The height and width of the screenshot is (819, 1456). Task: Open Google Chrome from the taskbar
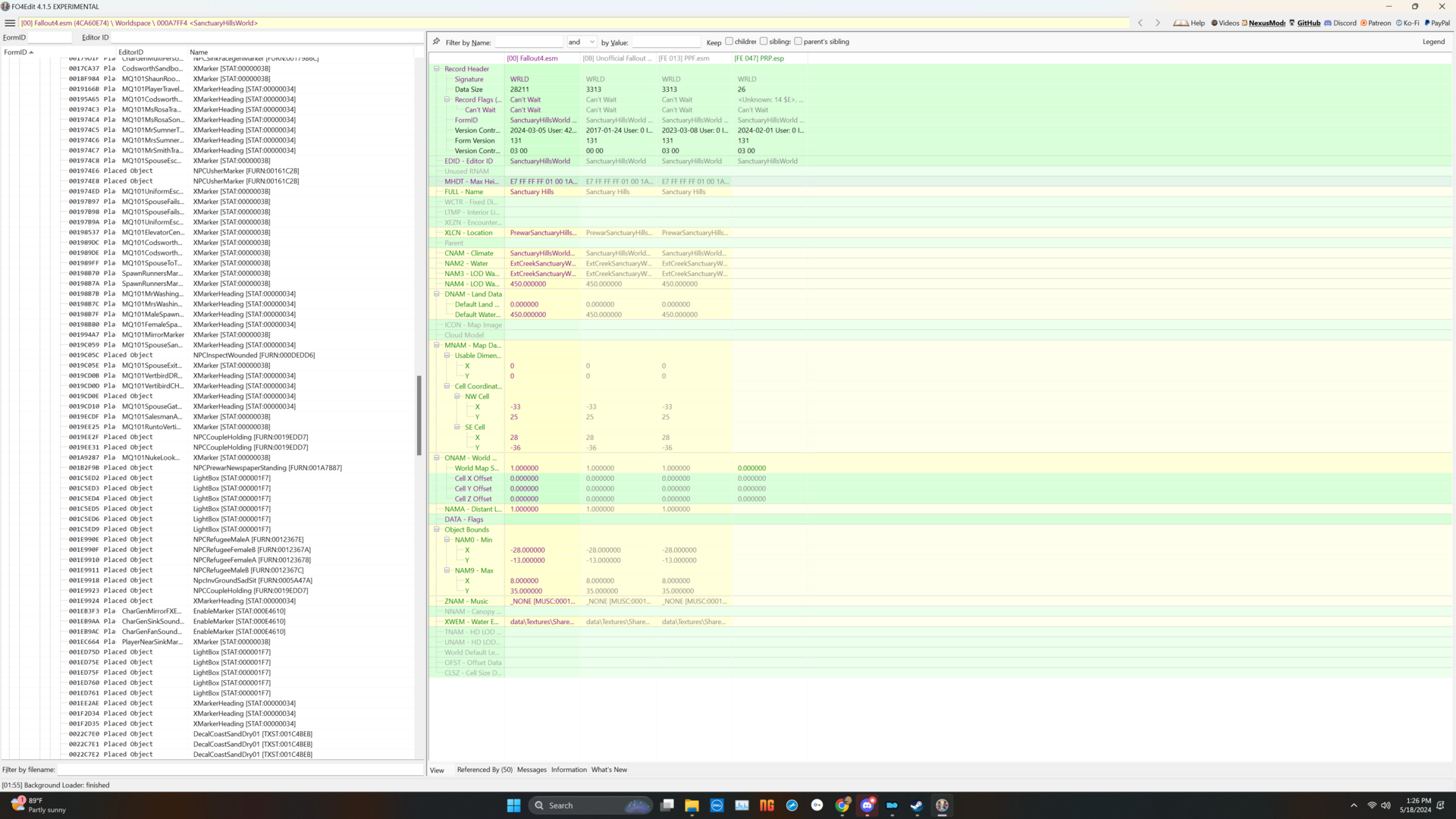(x=842, y=805)
